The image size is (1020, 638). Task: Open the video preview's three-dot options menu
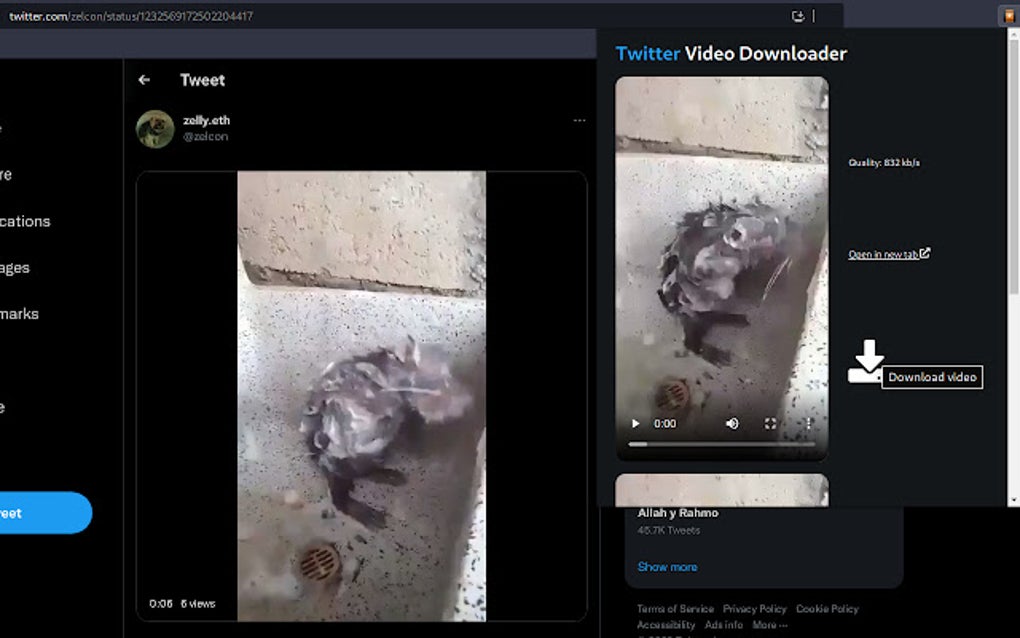807,423
